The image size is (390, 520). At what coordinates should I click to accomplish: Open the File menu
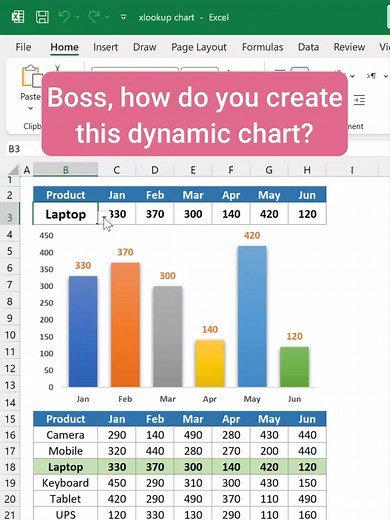23,47
